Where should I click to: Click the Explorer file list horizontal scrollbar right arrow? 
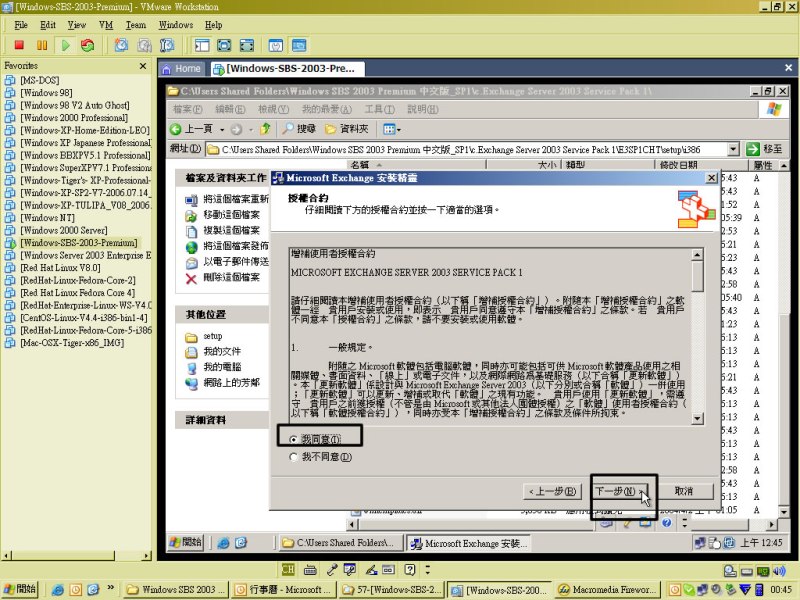(x=772, y=524)
